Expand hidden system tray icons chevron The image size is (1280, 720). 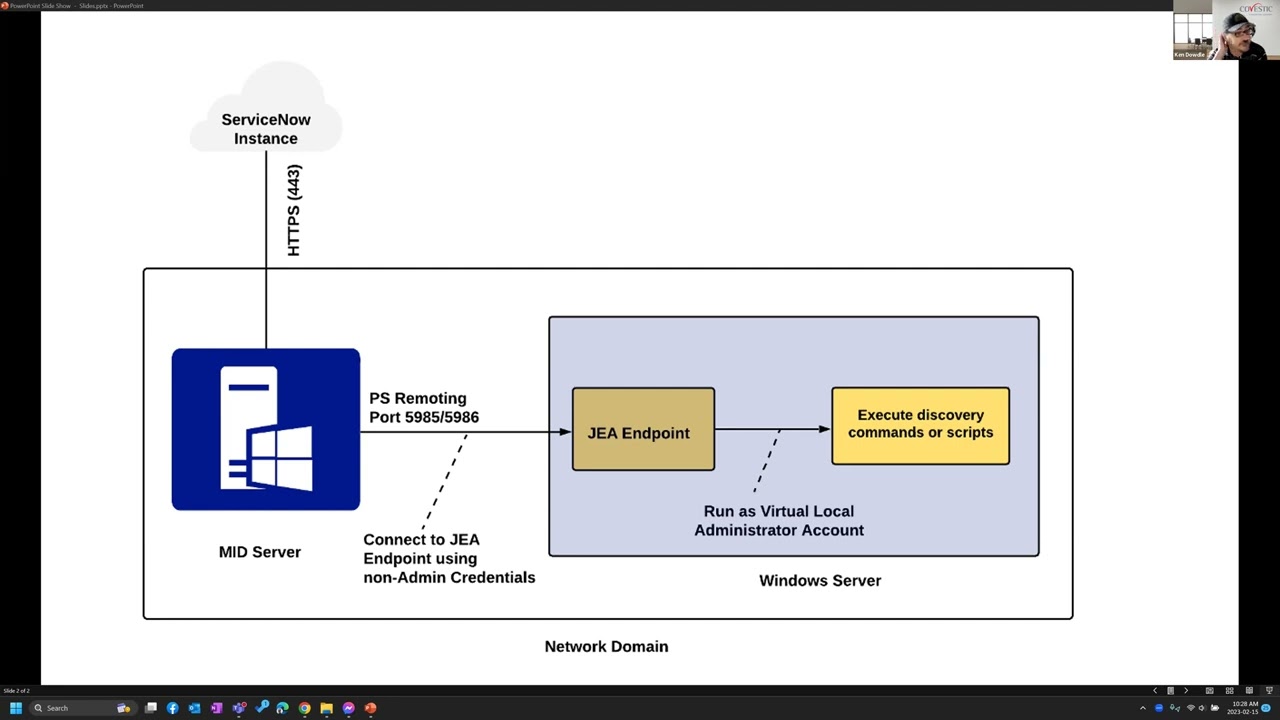point(1143,708)
